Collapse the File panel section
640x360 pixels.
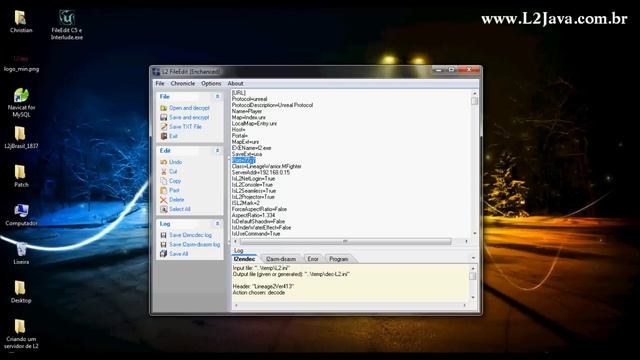coord(218,97)
